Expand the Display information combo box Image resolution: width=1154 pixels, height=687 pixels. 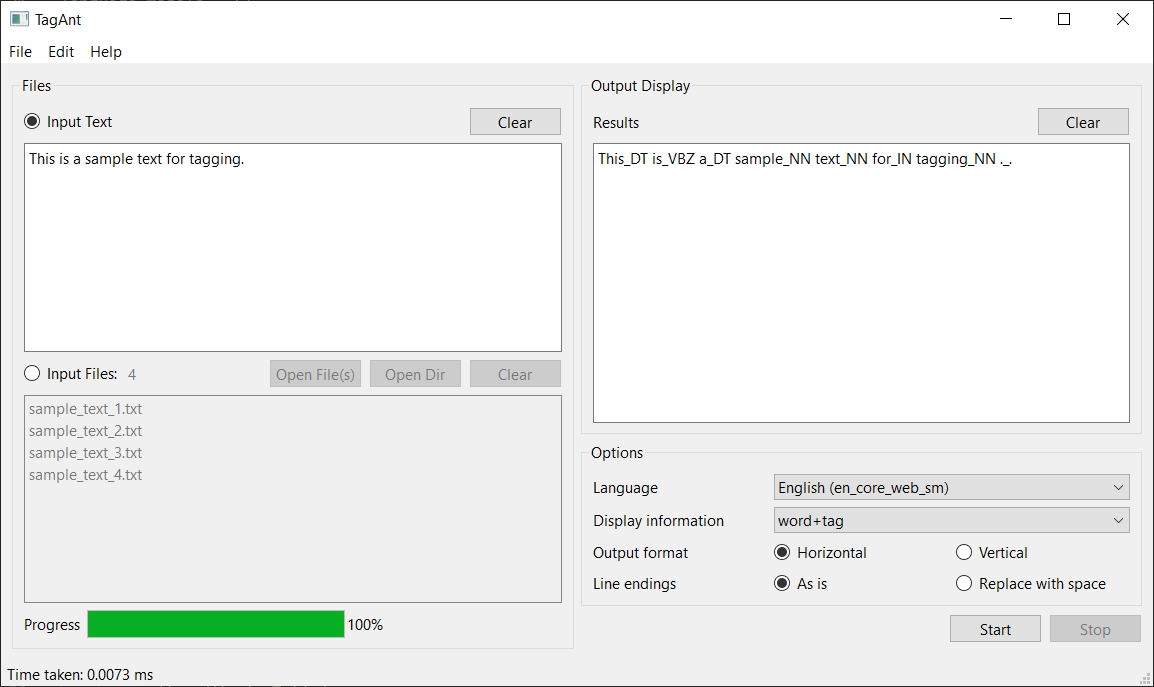point(951,521)
